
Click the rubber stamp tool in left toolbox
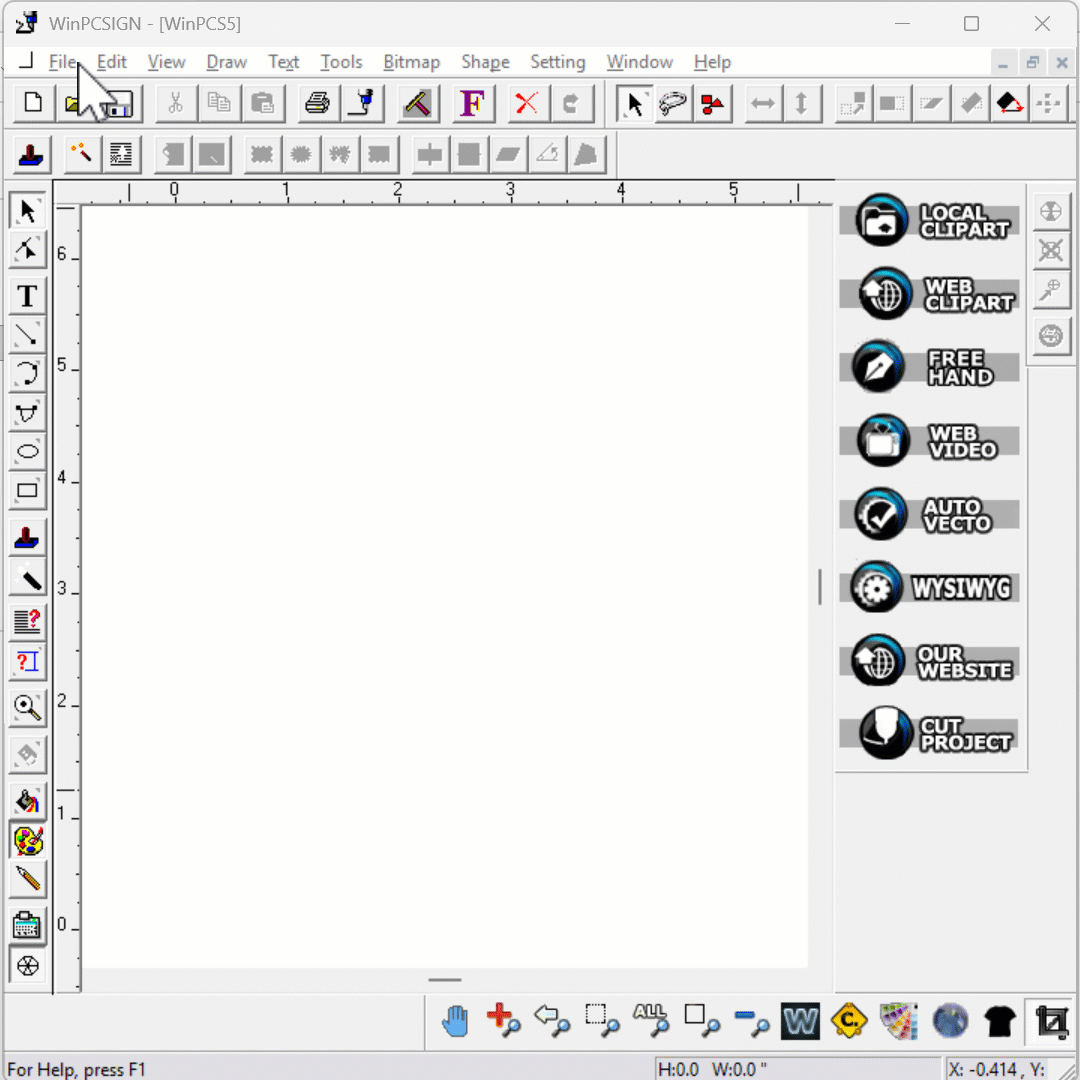pyautogui.click(x=28, y=537)
